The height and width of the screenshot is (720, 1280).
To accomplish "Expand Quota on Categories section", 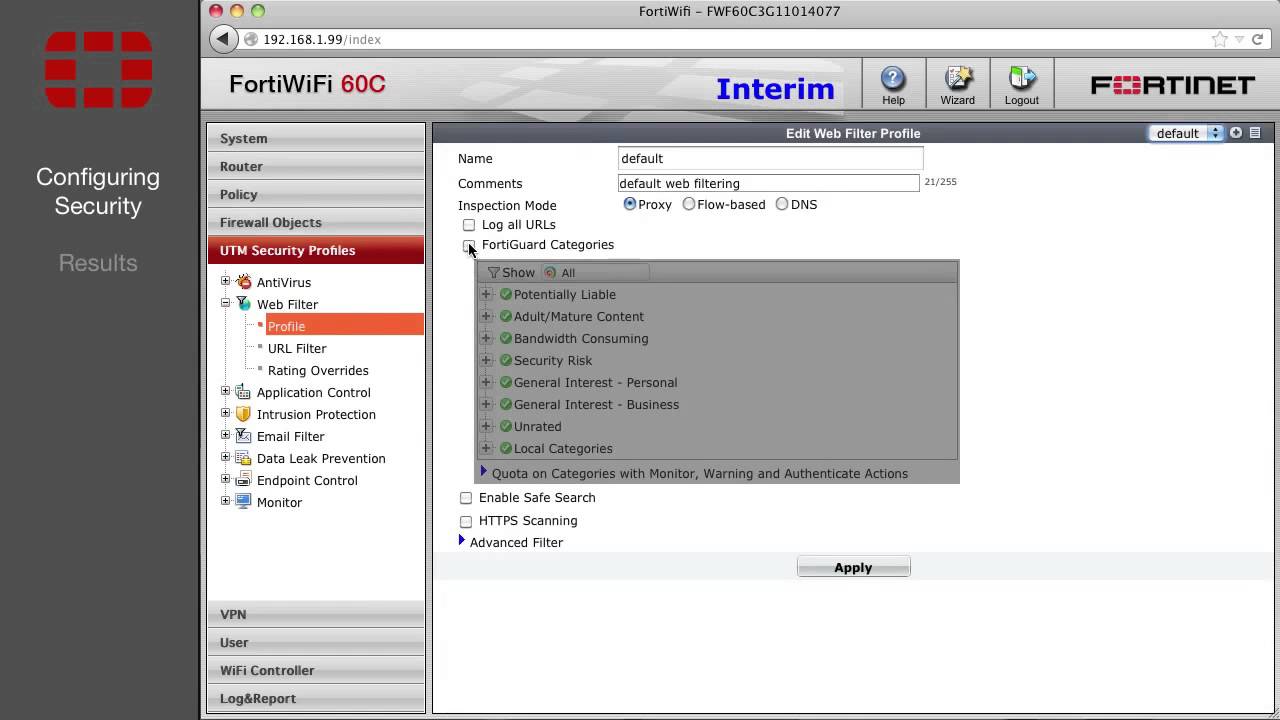I will (484, 471).
